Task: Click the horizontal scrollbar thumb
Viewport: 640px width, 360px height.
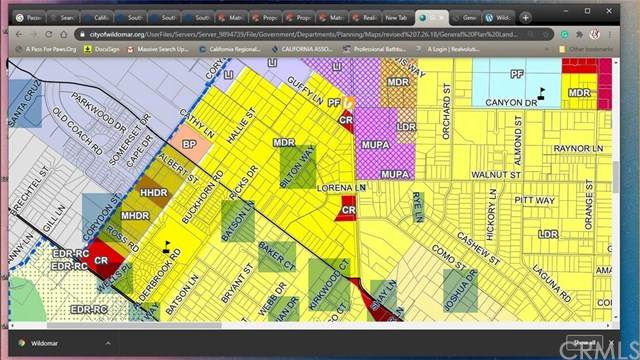Action: click(x=134, y=325)
